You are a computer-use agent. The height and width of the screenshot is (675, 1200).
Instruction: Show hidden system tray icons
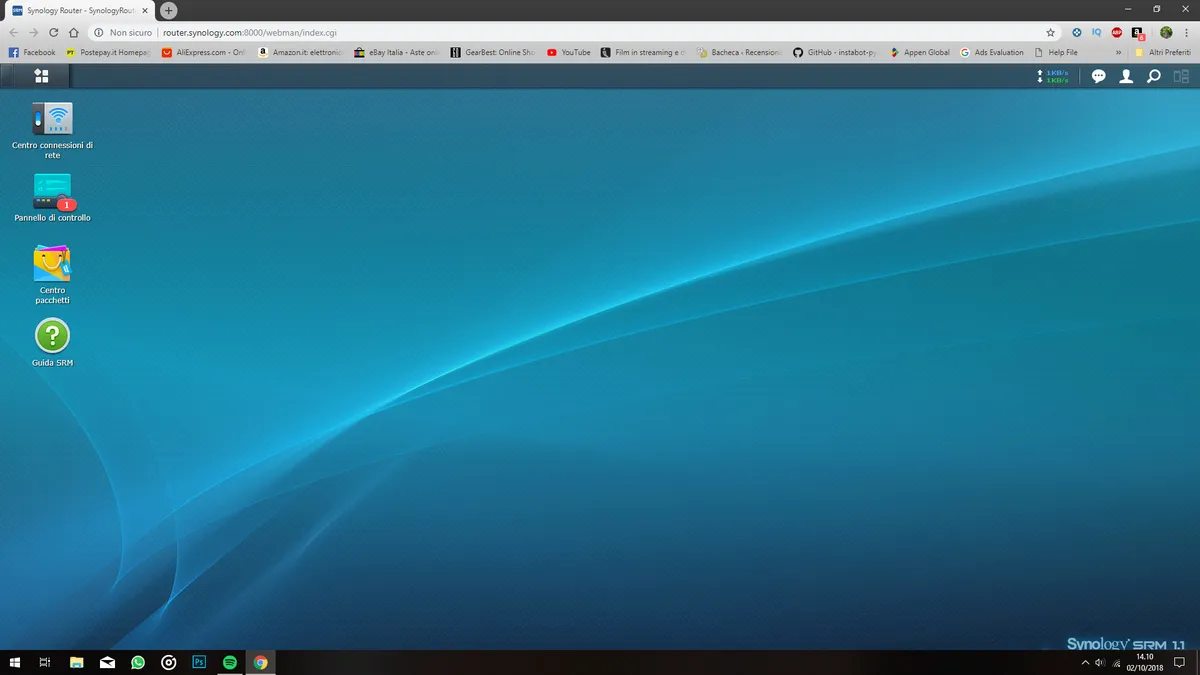coord(1085,662)
